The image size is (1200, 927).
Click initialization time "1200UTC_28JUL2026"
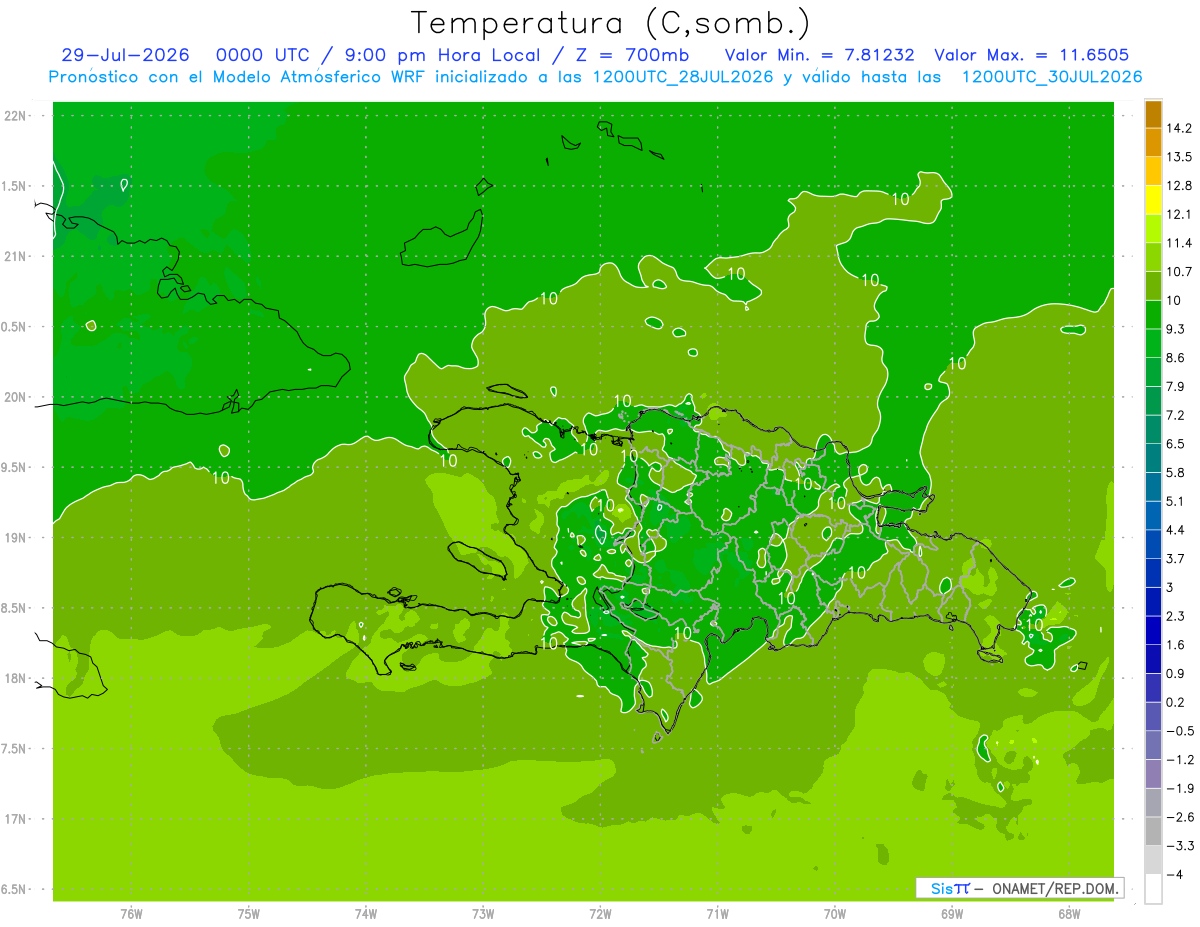pos(683,77)
